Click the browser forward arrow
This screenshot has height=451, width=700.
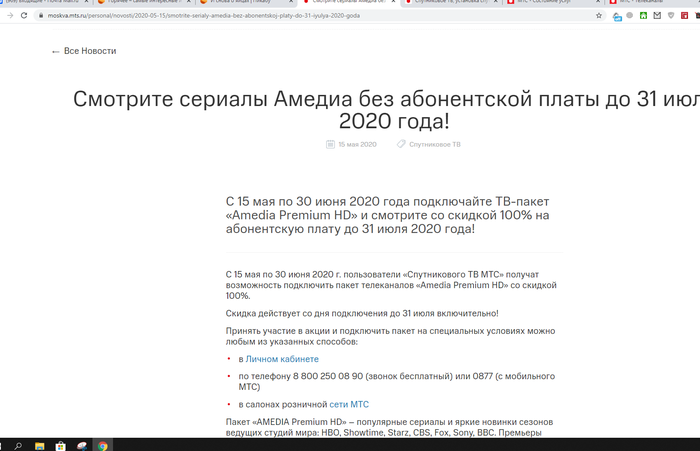10,16
